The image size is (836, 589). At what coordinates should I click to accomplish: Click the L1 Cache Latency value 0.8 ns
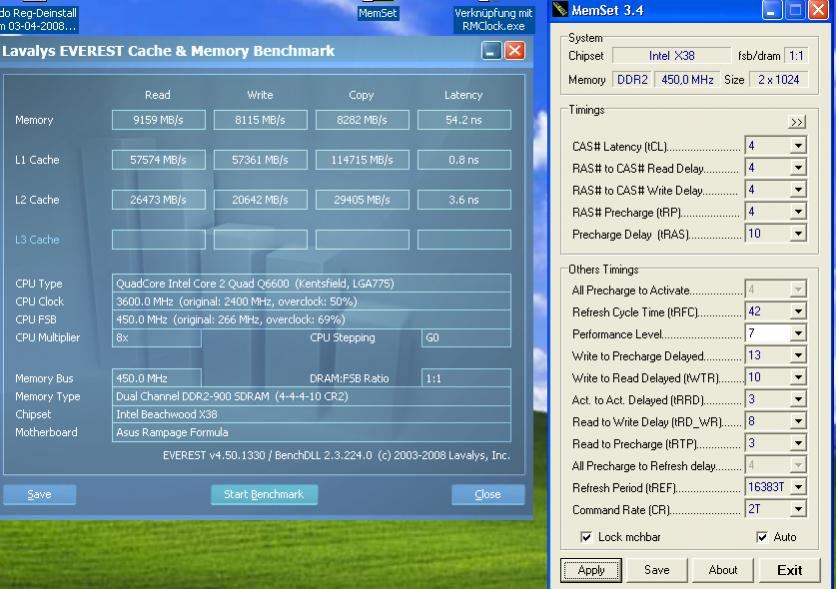pyautogui.click(x=464, y=160)
